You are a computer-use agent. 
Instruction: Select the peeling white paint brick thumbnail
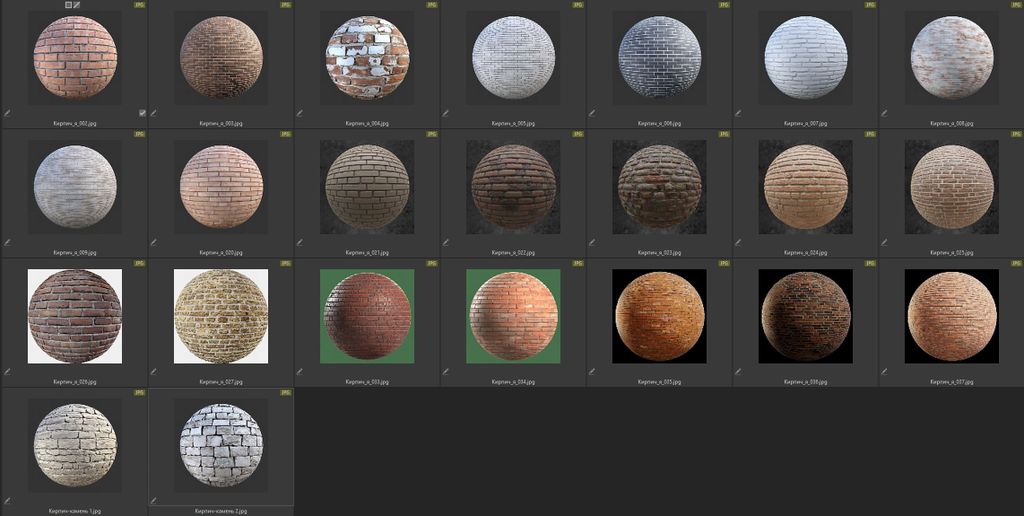pos(367,57)
